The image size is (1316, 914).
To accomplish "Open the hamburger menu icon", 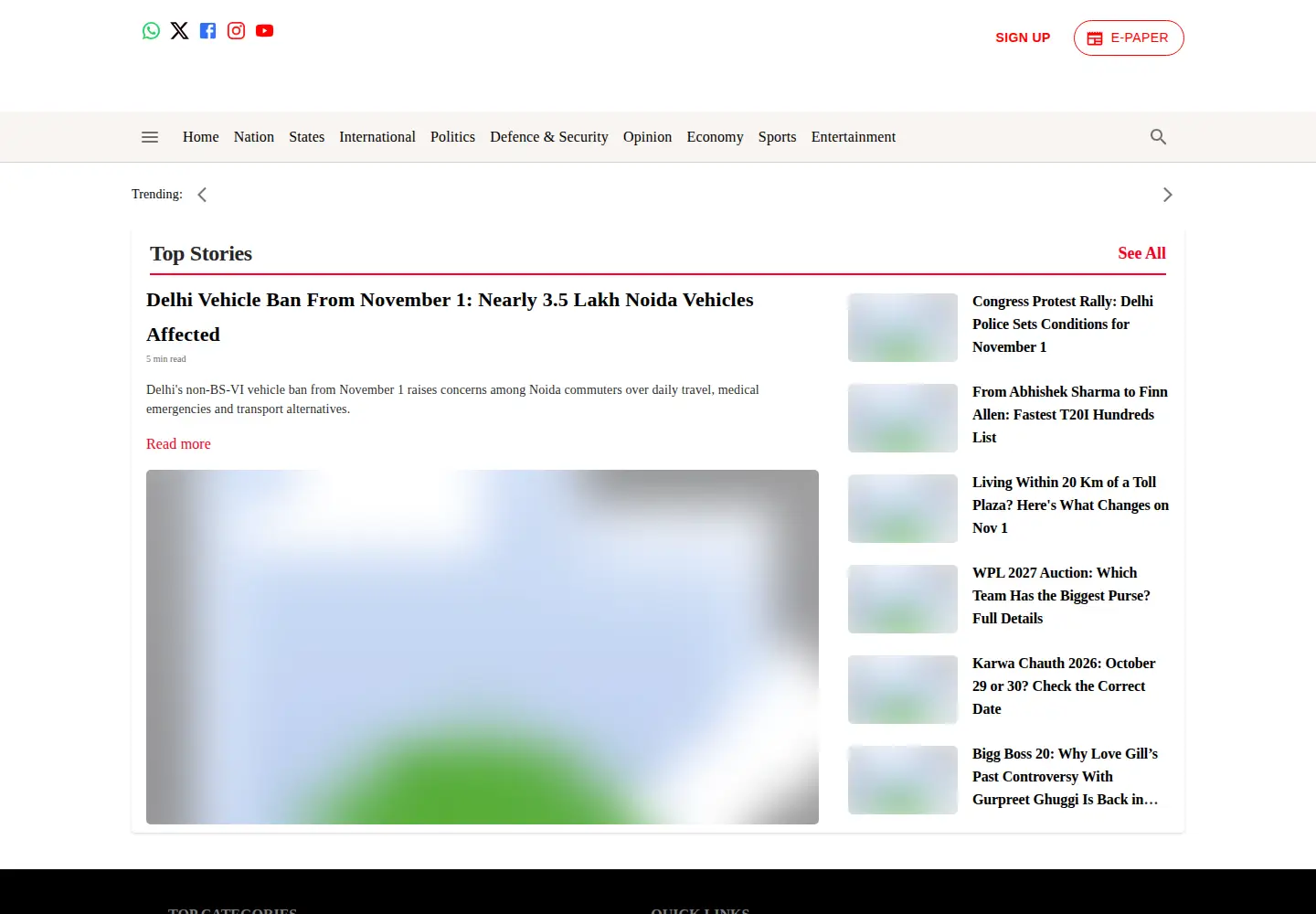I will pos(150,137).
